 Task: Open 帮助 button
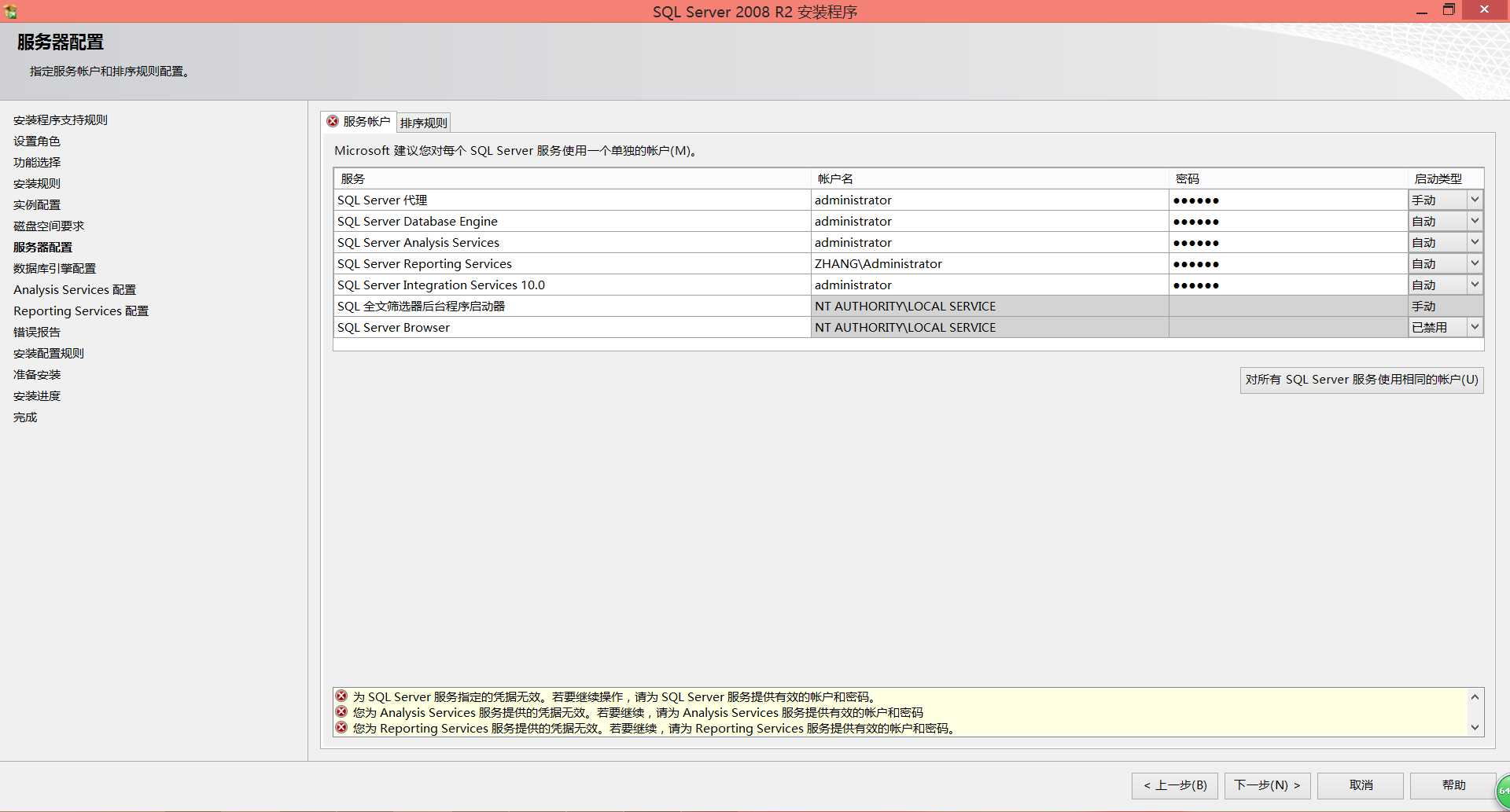click(x=1453, y=785)
